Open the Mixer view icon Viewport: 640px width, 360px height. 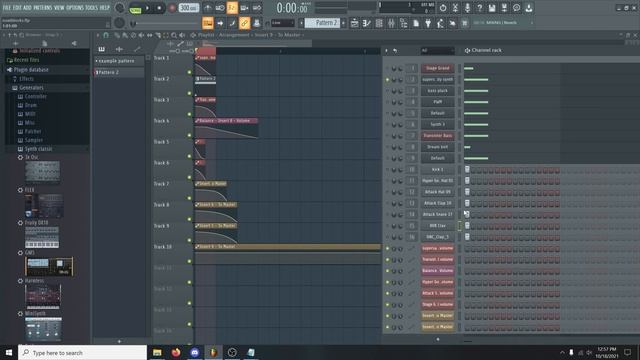pos(391,23)
